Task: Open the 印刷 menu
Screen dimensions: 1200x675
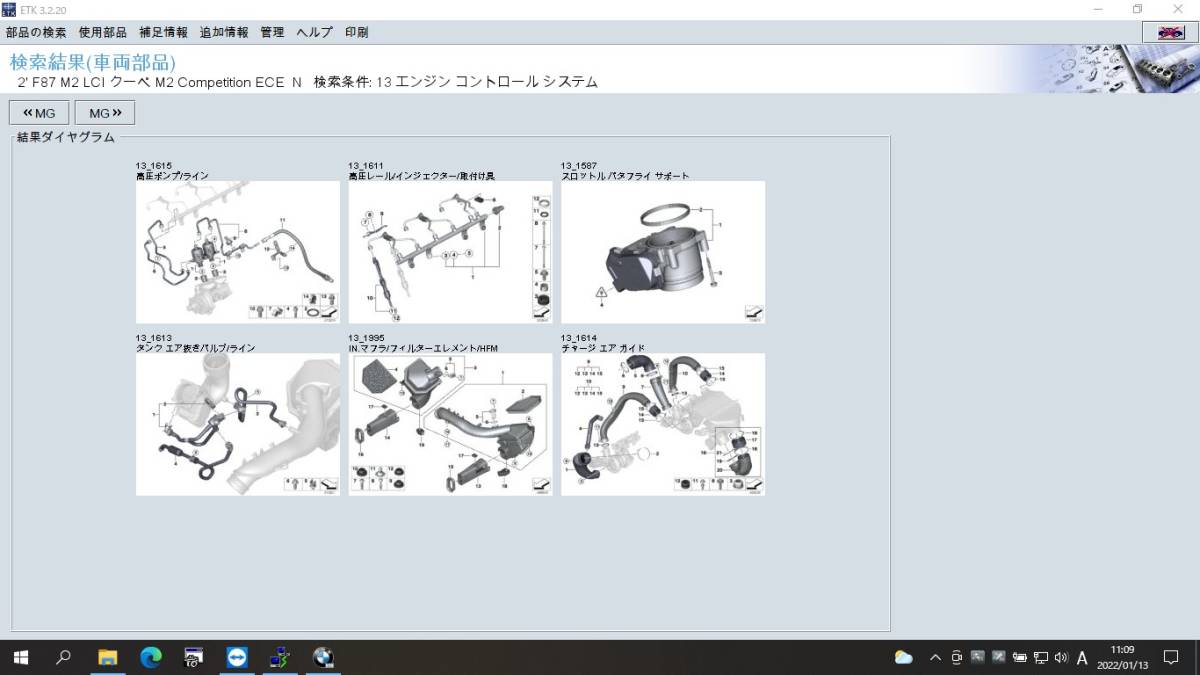Action: pos(356,32)
